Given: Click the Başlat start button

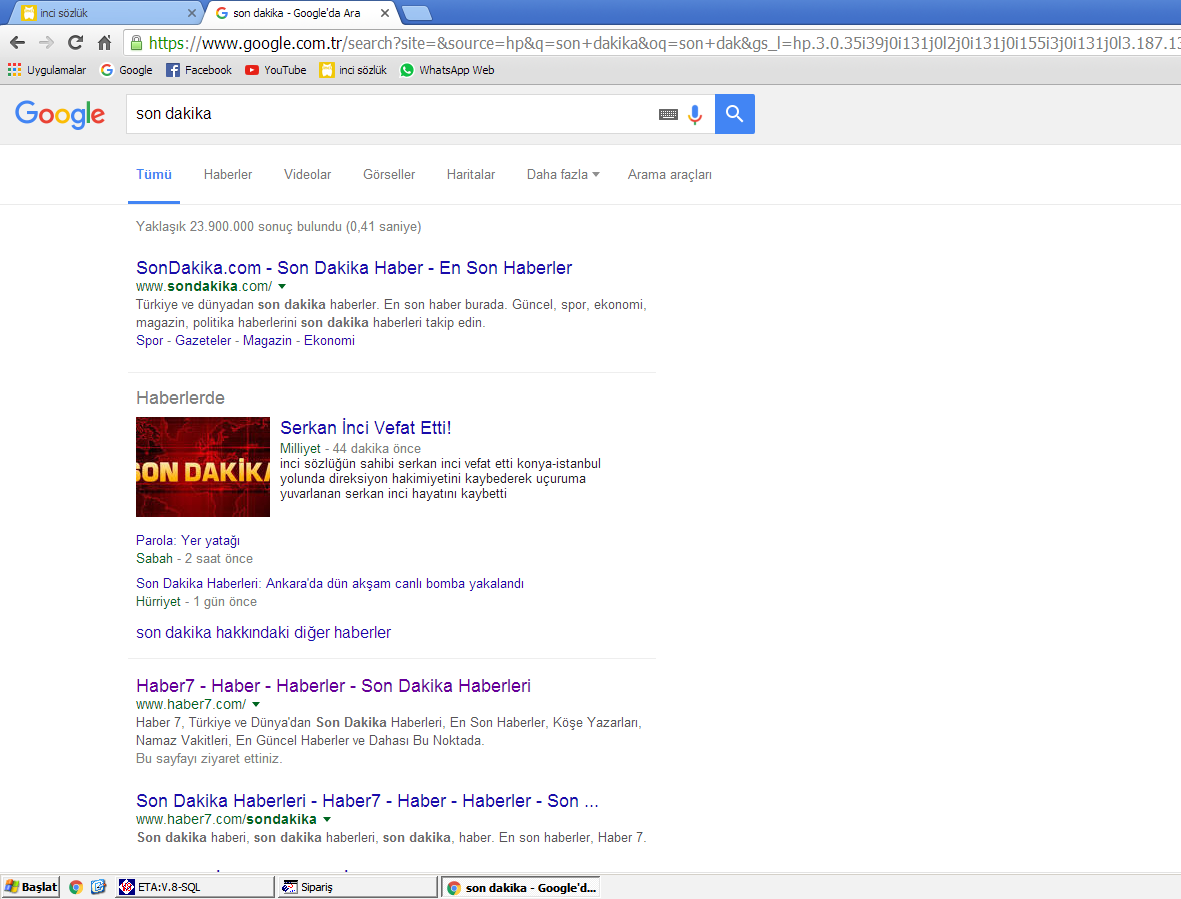Looking at the screenshot, I should [30, 887].
